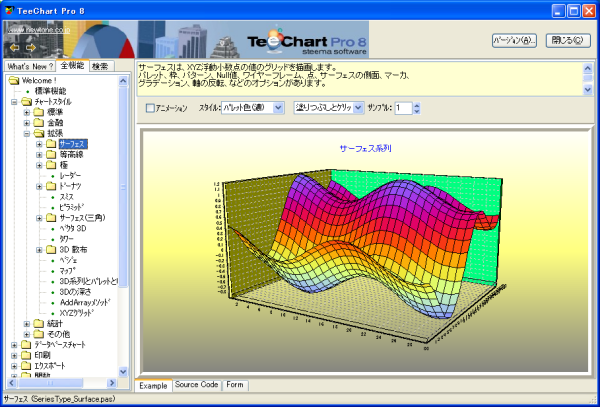Viewport: 600px width, 407px height.
Task: Click the サンプル number input field
Action: click(x=403, y=108)
